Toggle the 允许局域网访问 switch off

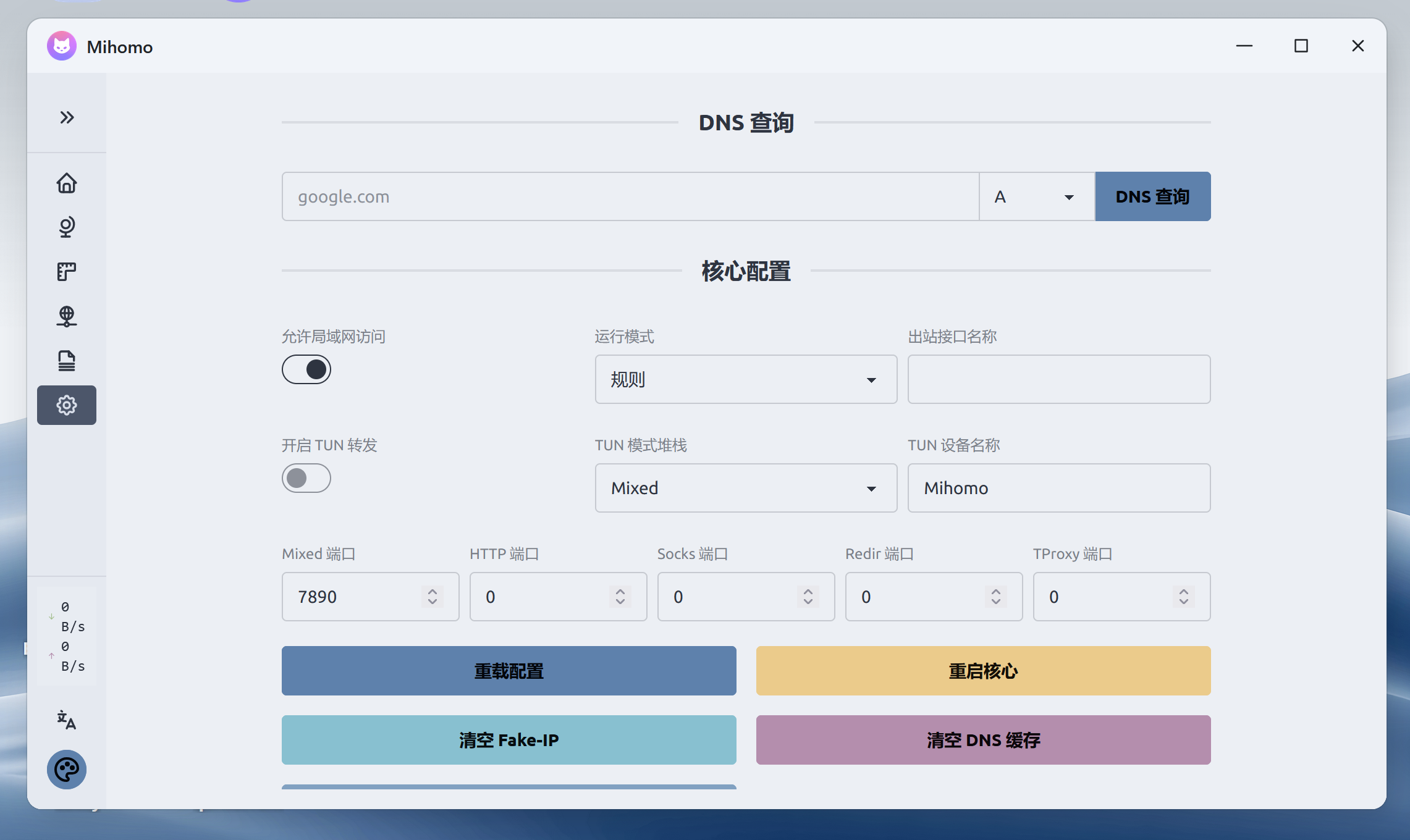pos(306,369)
